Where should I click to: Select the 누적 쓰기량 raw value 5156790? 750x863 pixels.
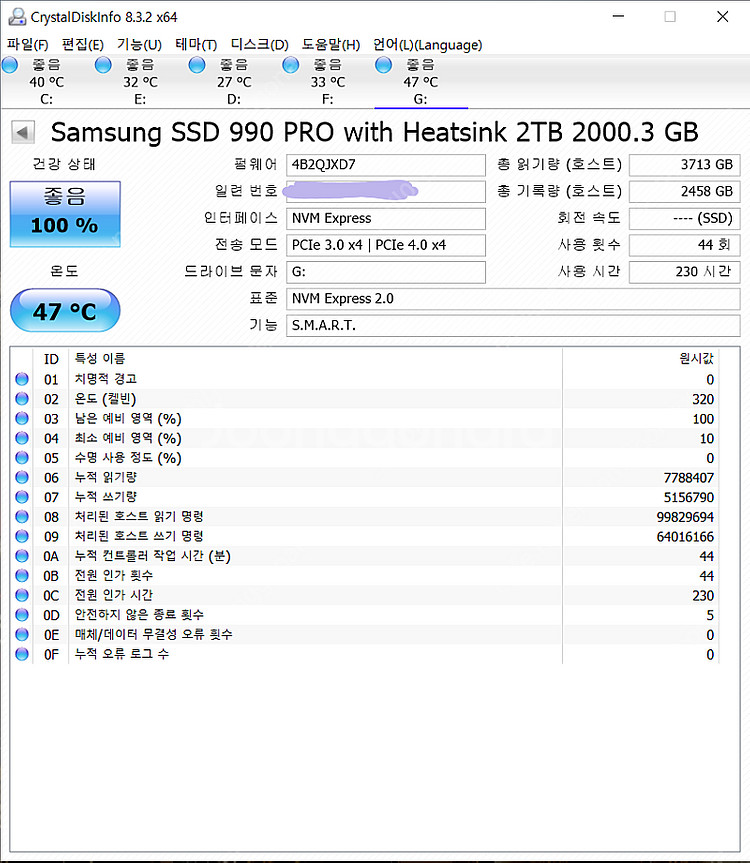[688, 498]
